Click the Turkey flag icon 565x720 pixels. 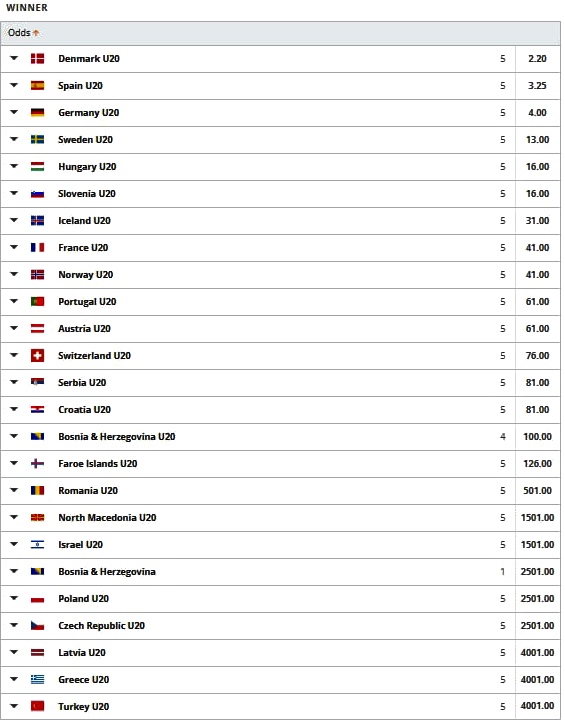(x=38, y=706)
